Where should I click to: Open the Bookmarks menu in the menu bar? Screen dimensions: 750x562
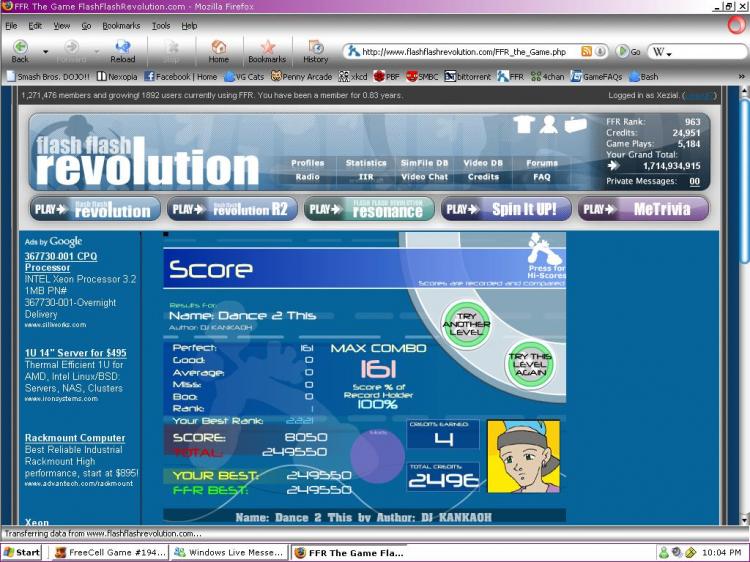121,26
